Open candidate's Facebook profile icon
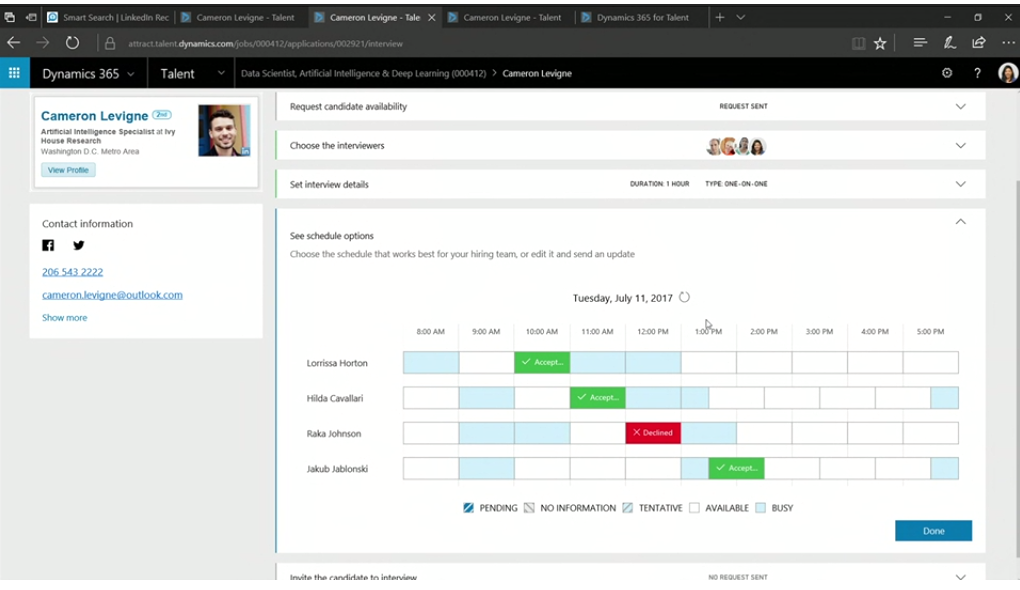Viewport: 1020px width, 590px height. 48,246
